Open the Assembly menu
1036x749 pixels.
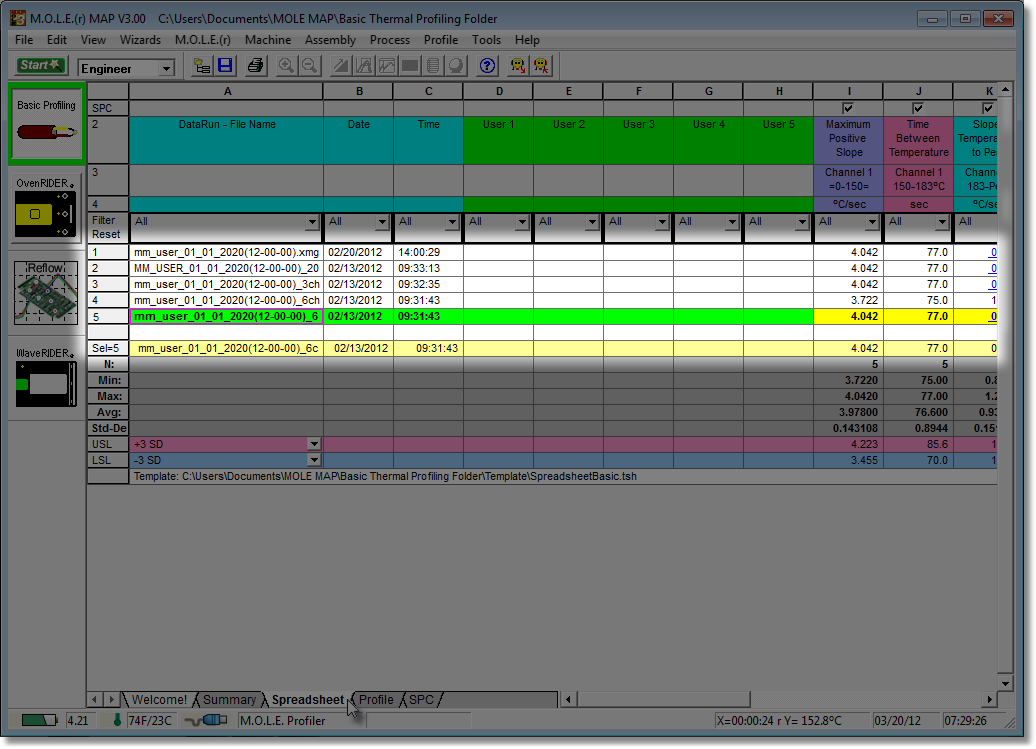pyautogui.click(x=330, y=40)
